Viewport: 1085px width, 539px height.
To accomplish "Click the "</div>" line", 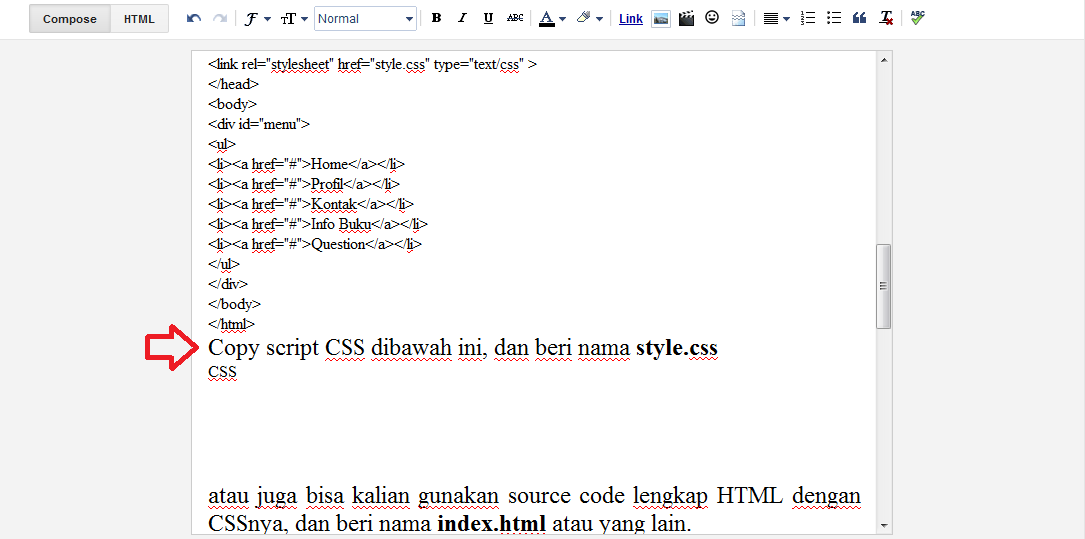I will (228, 284).
